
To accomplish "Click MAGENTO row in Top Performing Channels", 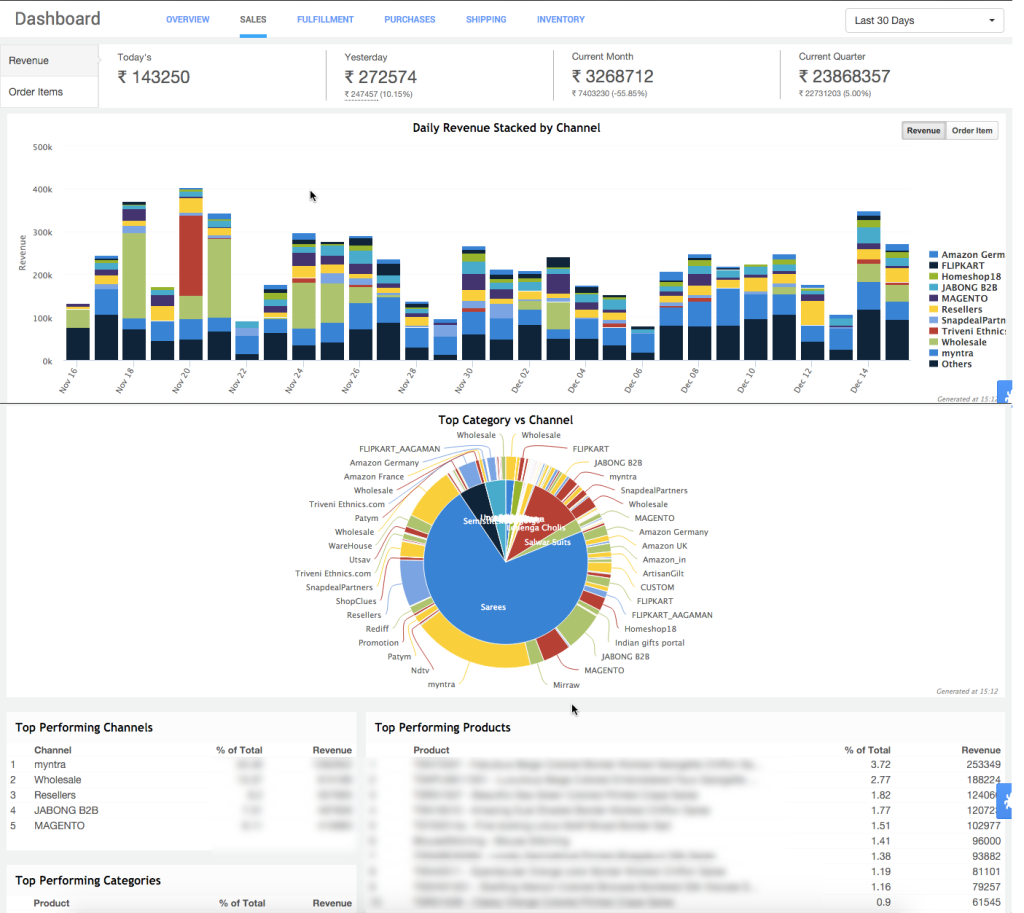I will pyautogui.click(x=182, y=826).
